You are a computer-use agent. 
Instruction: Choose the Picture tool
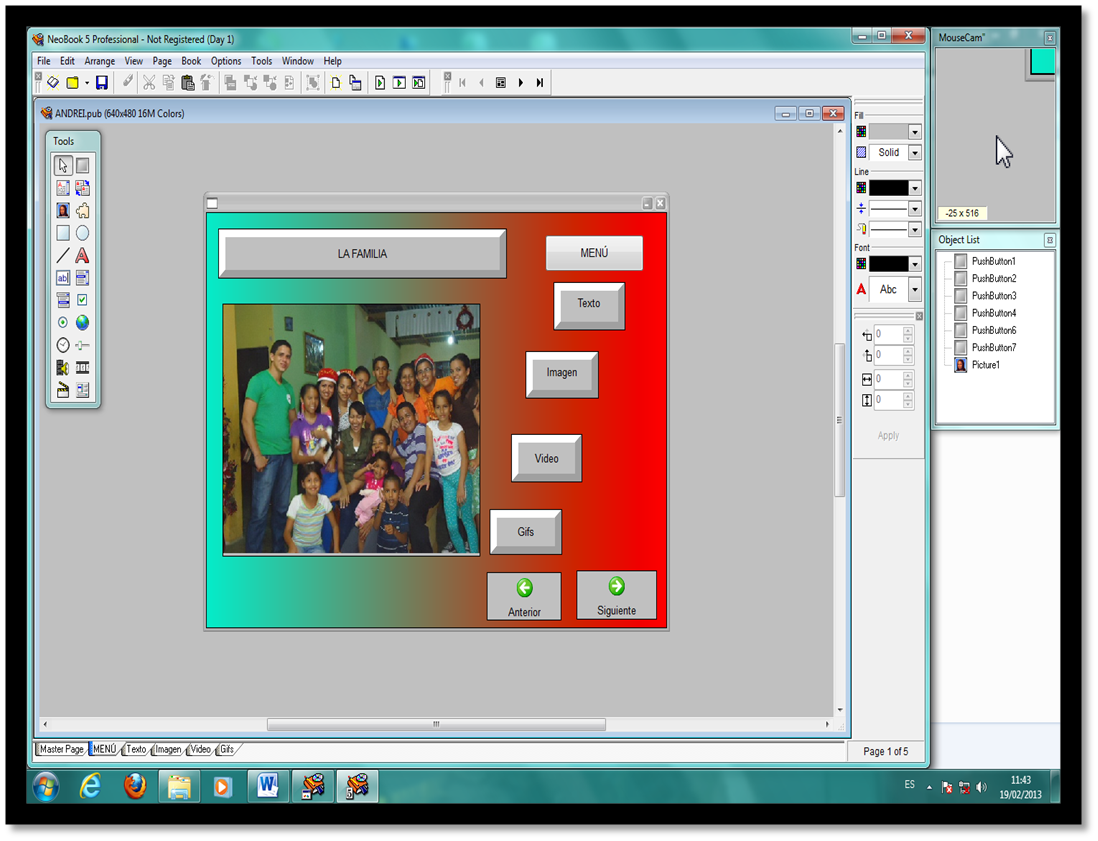(x=62, y=211)
